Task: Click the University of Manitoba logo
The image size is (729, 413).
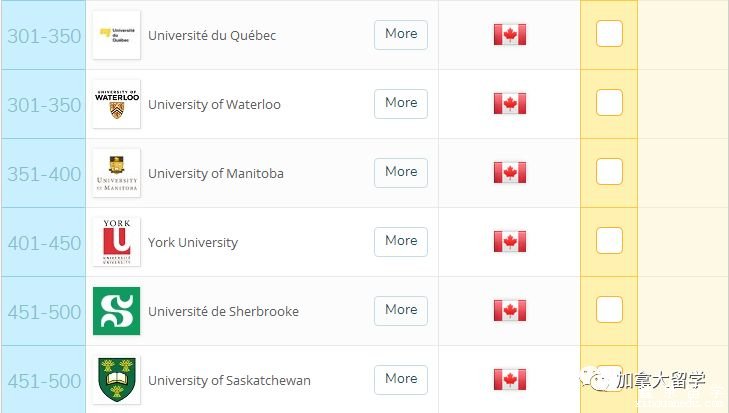Action: tap(116, 173)
